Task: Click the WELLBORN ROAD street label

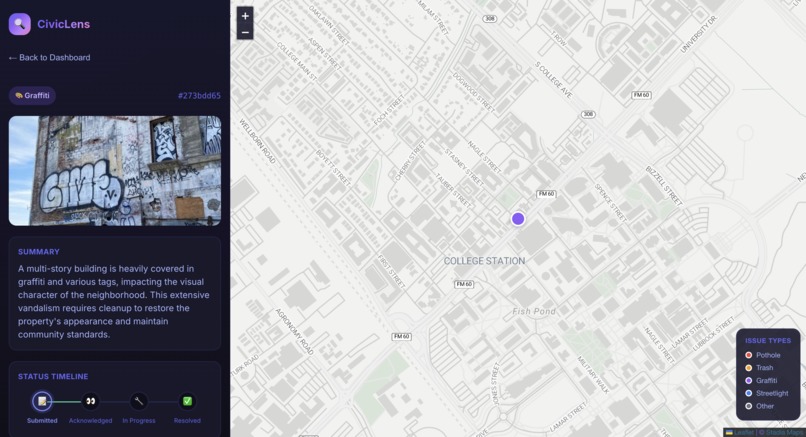Action: tap(258, 141)
